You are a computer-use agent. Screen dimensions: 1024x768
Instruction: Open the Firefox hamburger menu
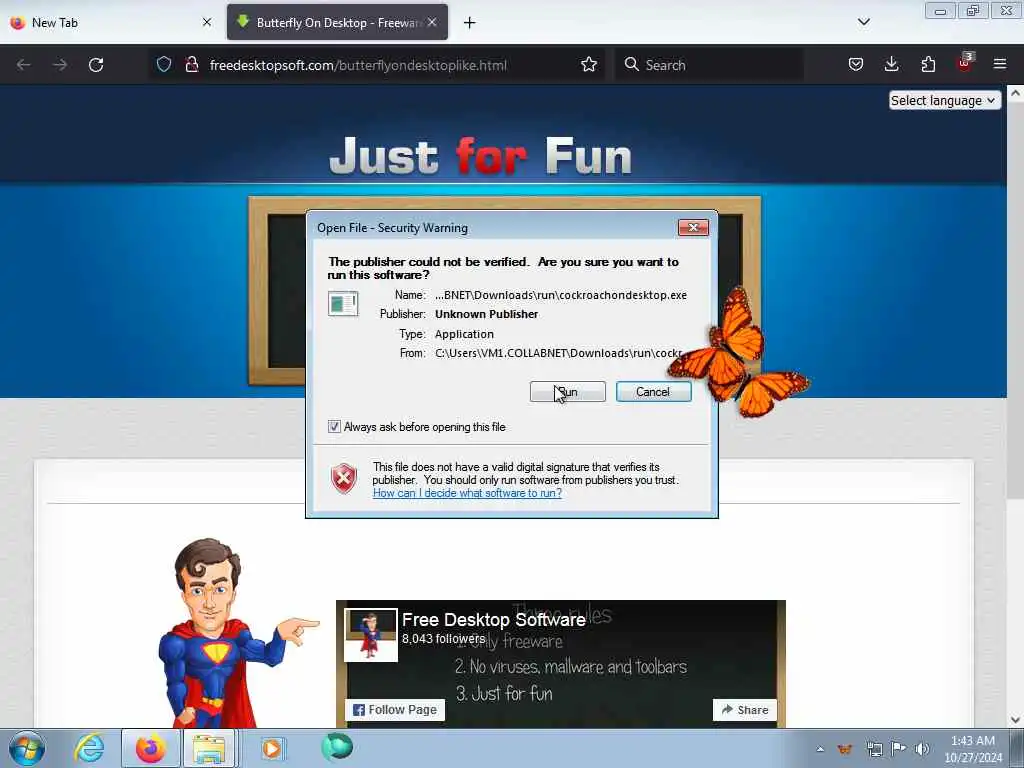pos(1000,64)
